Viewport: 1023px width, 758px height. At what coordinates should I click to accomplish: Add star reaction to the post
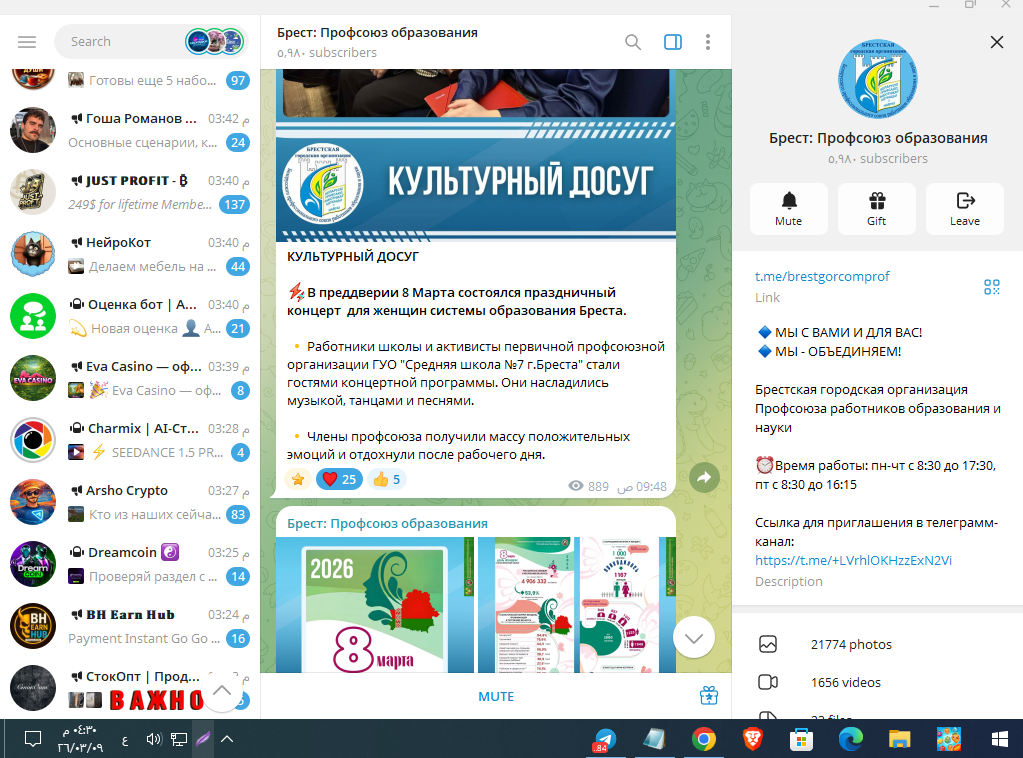(x=298, y=479)
